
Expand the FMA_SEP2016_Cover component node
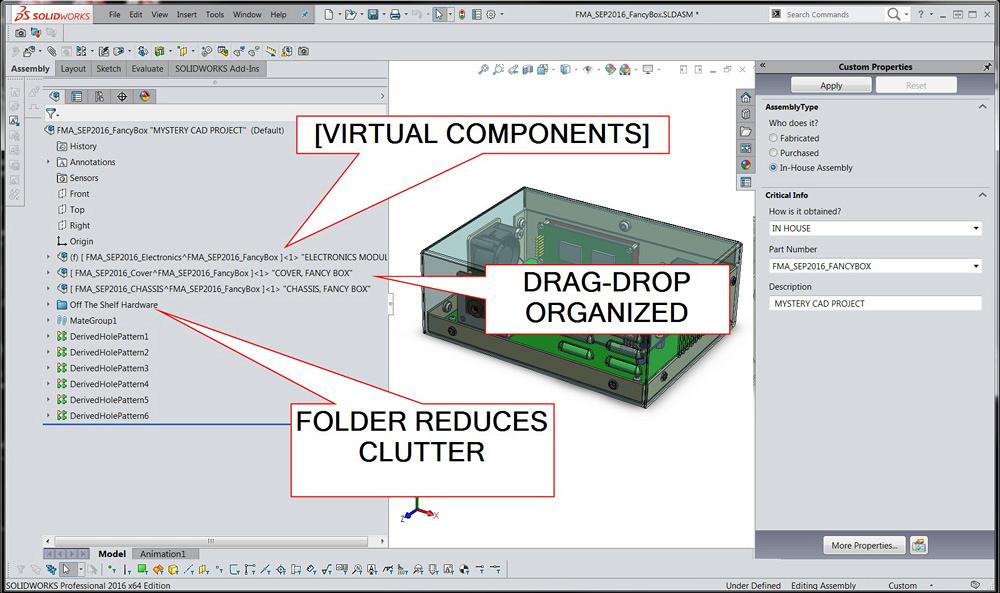click(x=48, y=273)
